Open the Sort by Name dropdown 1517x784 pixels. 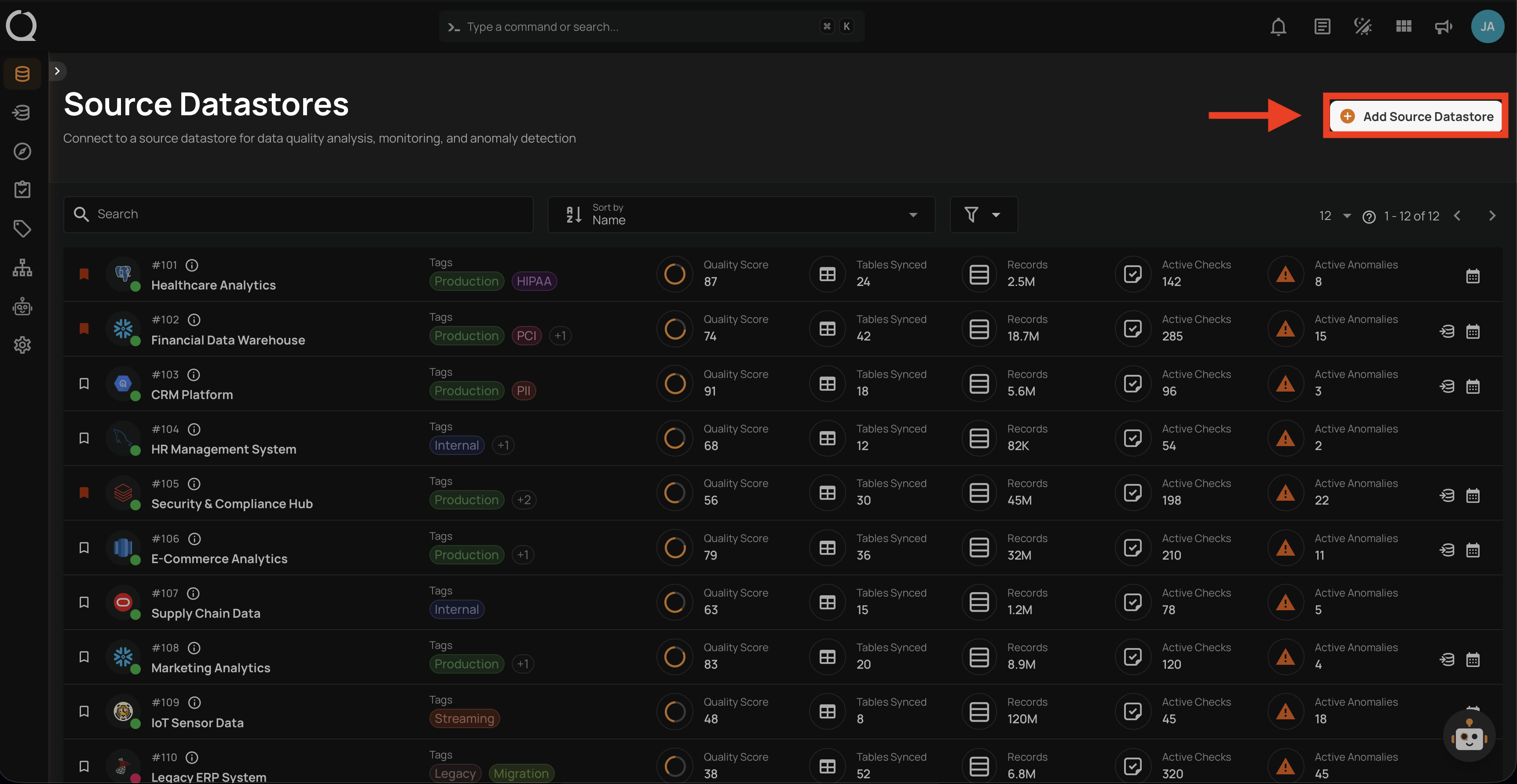click(741, 214)
